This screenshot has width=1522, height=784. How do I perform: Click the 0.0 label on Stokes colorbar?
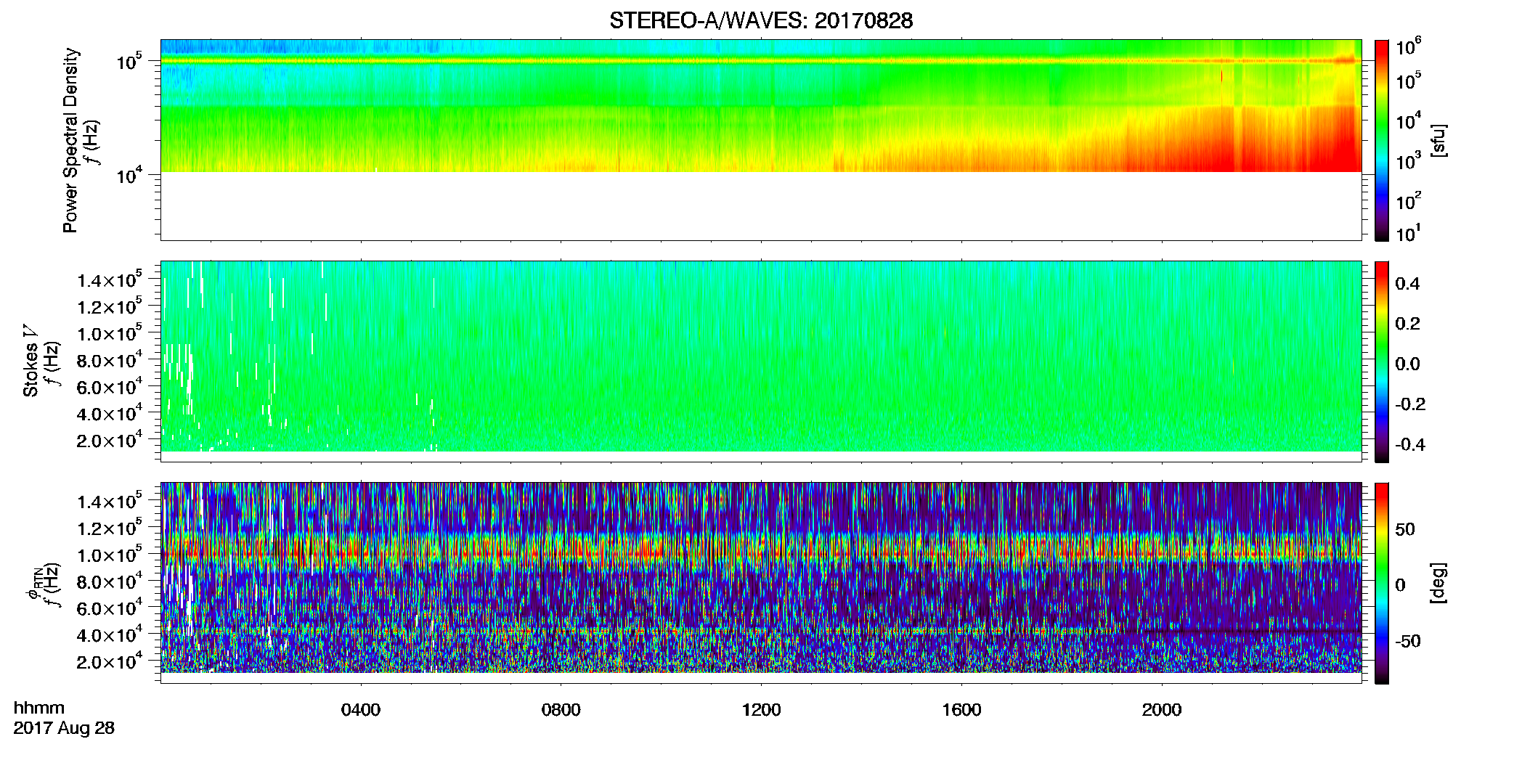[1407, 364]
